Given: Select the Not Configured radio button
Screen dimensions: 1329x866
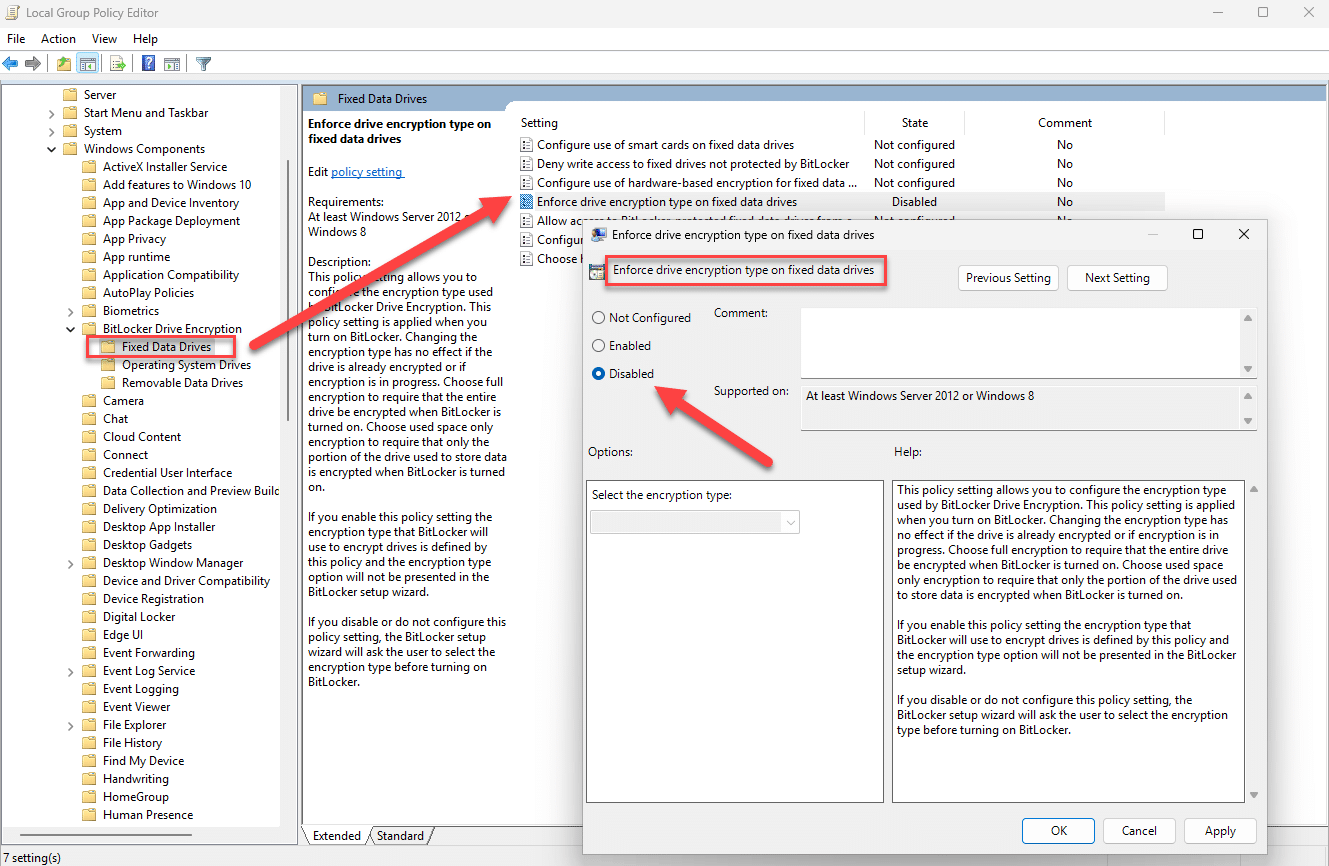Looking at the screenshot, I should [600, 317].
